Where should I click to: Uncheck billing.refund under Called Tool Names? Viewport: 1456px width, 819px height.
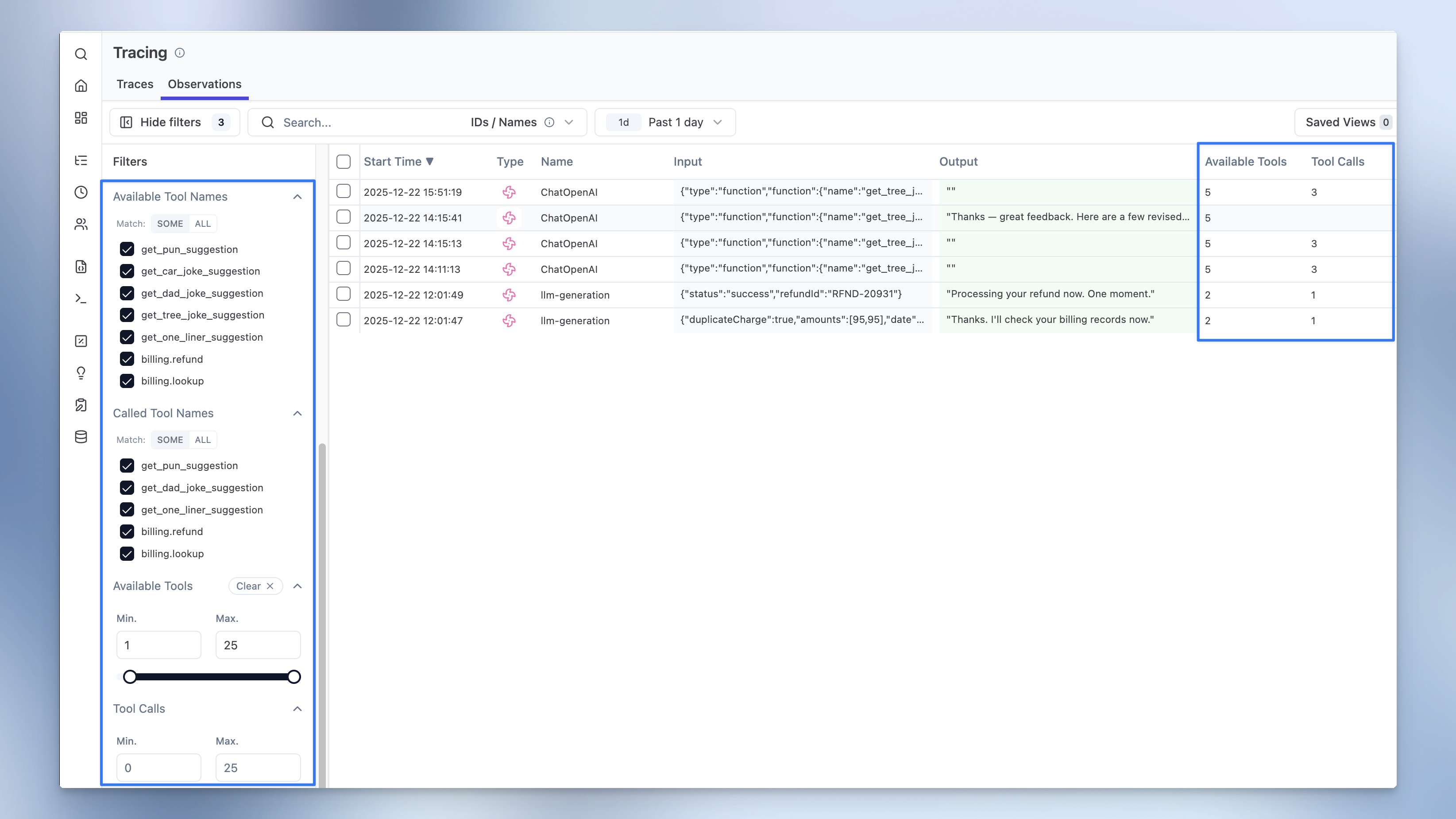tap(127, 531)
